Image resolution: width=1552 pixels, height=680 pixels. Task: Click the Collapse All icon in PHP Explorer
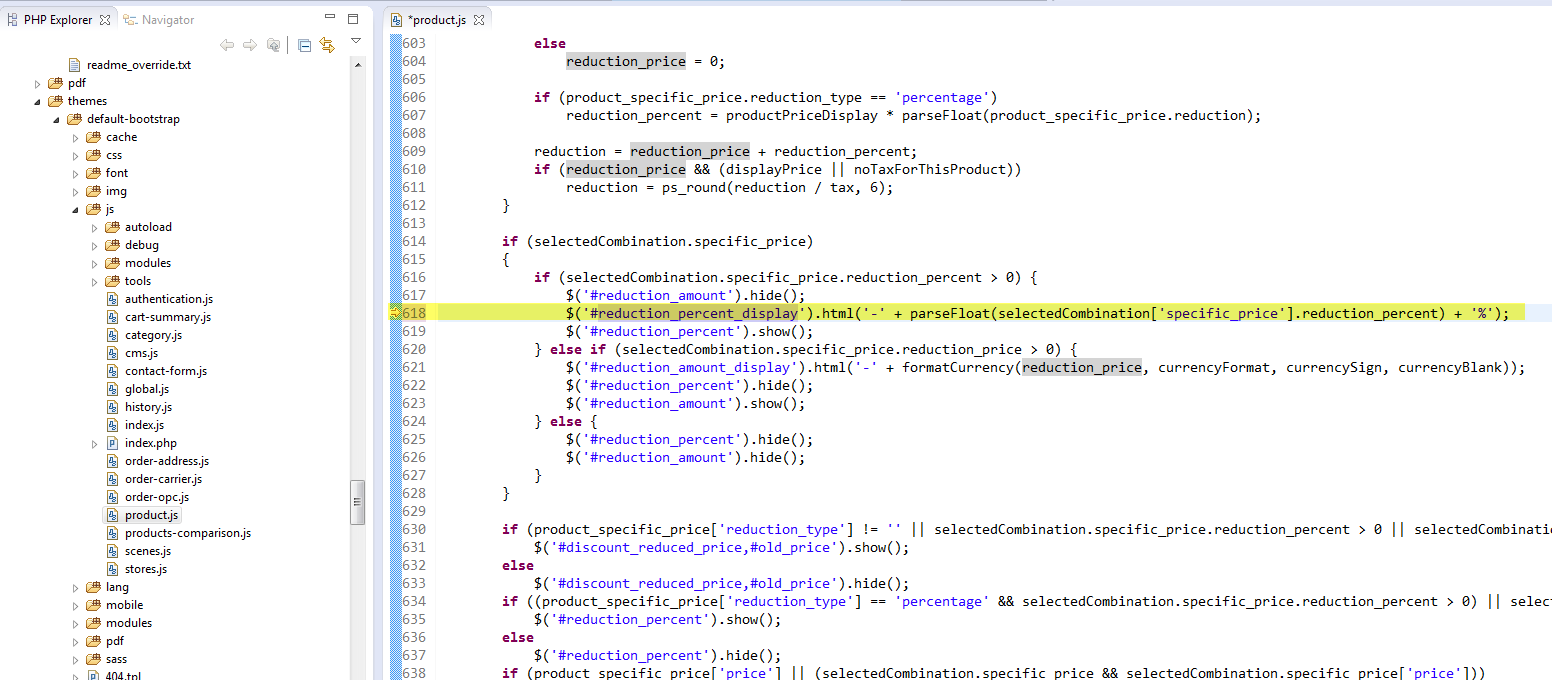point(305,45)
